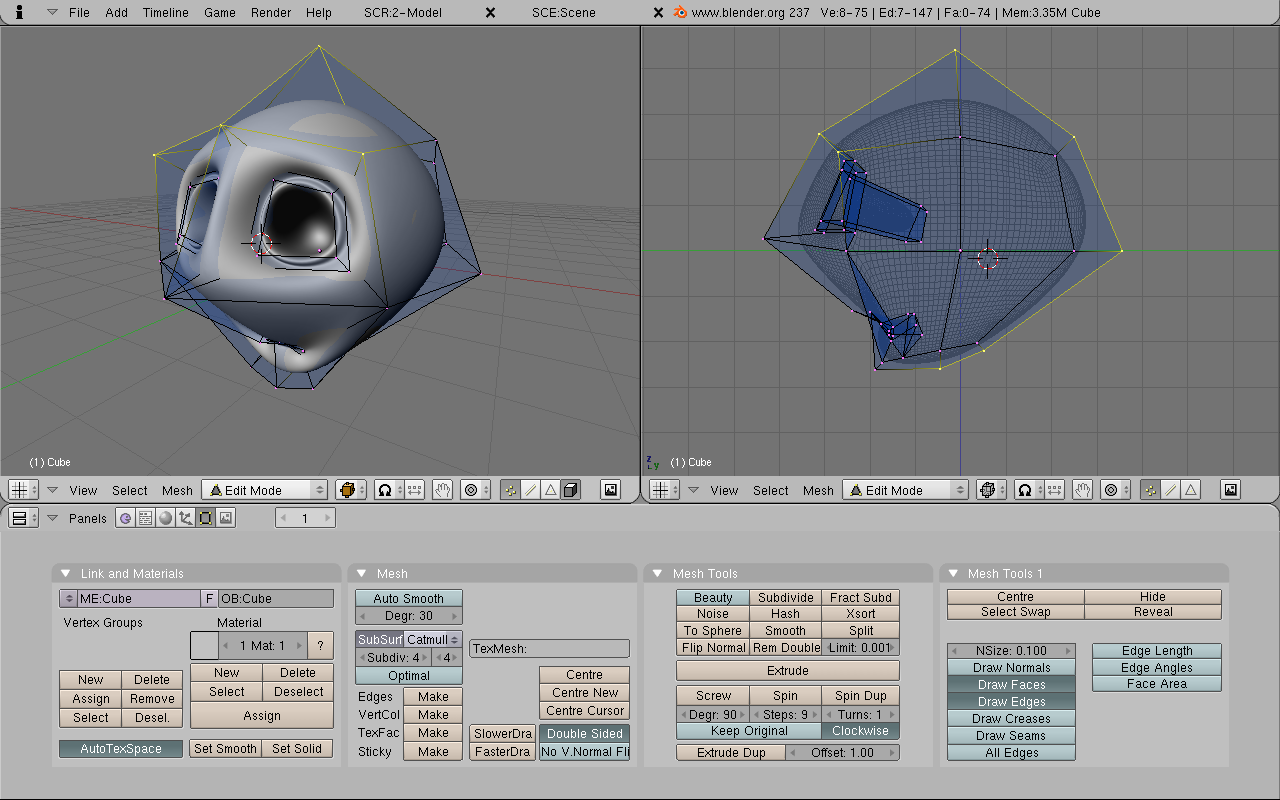This screenshot has height=800, width=1280.
Task: Click the info window type icon
Action: 19,12
